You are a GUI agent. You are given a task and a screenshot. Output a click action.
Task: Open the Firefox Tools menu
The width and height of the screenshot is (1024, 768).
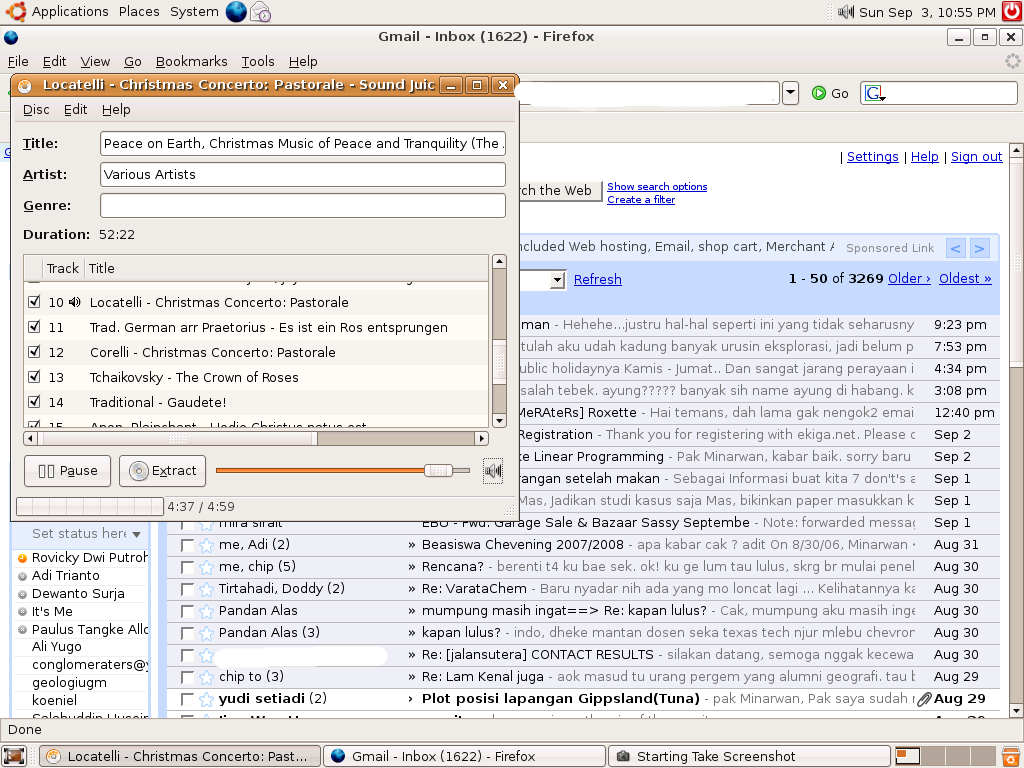click(x=258, y=61)
